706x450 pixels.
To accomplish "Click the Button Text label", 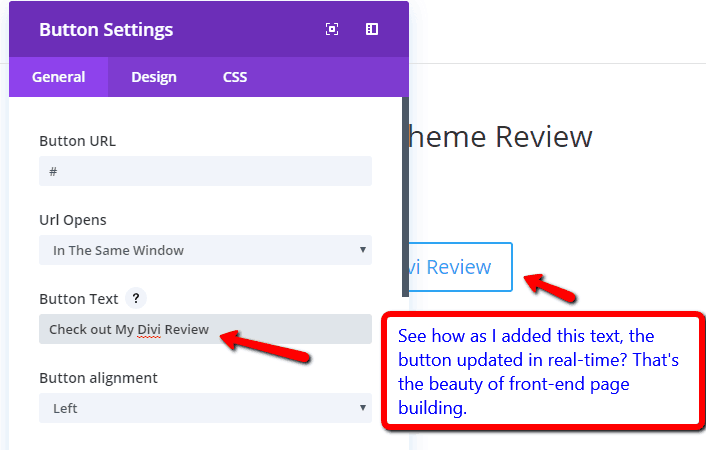I will pos(78,299).
